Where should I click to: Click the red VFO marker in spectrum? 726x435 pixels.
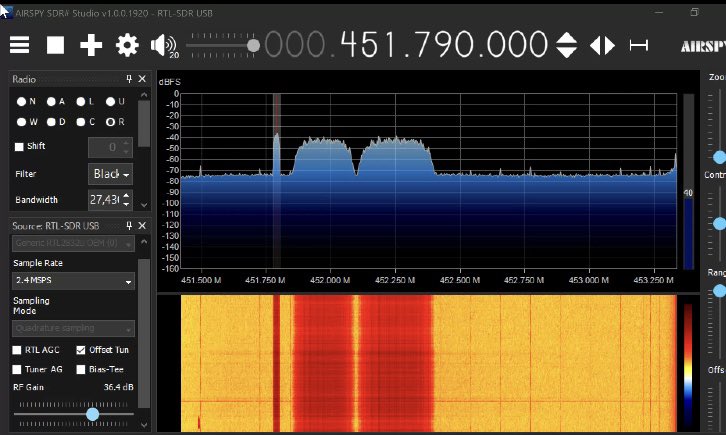pyautogui.click(x=276, y=180)
